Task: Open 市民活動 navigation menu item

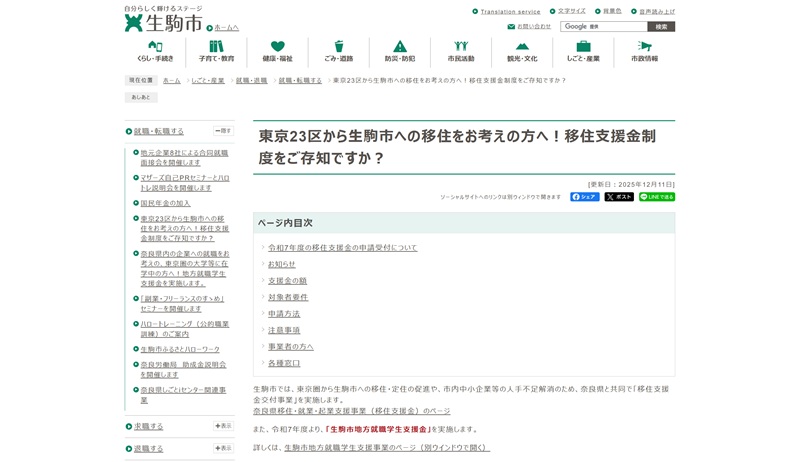Action: [x=460, y=52]
